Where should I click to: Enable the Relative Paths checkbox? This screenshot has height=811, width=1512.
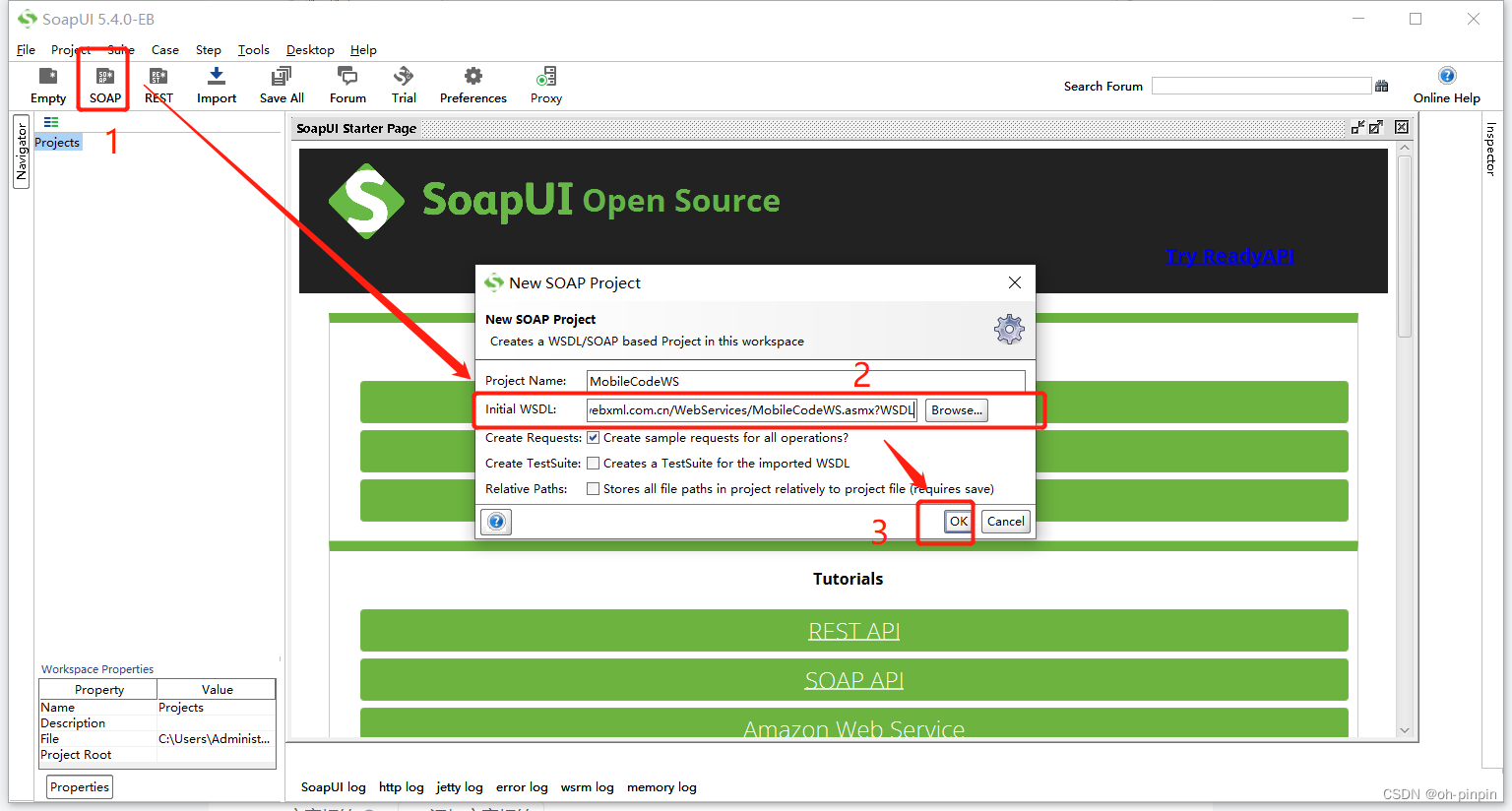coord(594,488)
